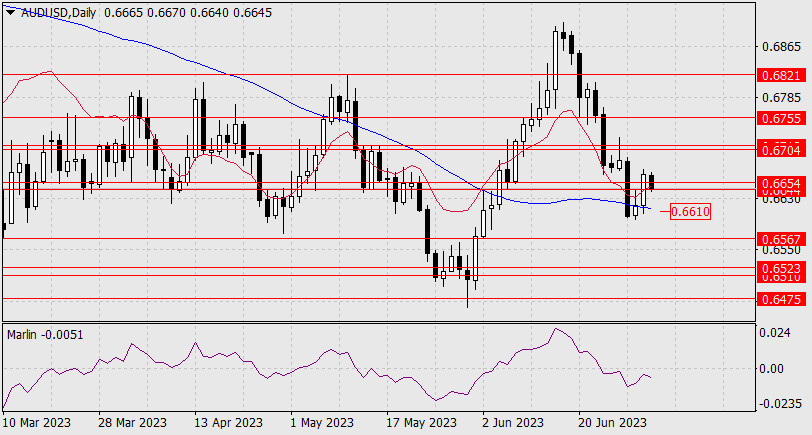Select the boxed 0.6610 price marker
The width and height of the screenshot is (812, 435).
690,212
